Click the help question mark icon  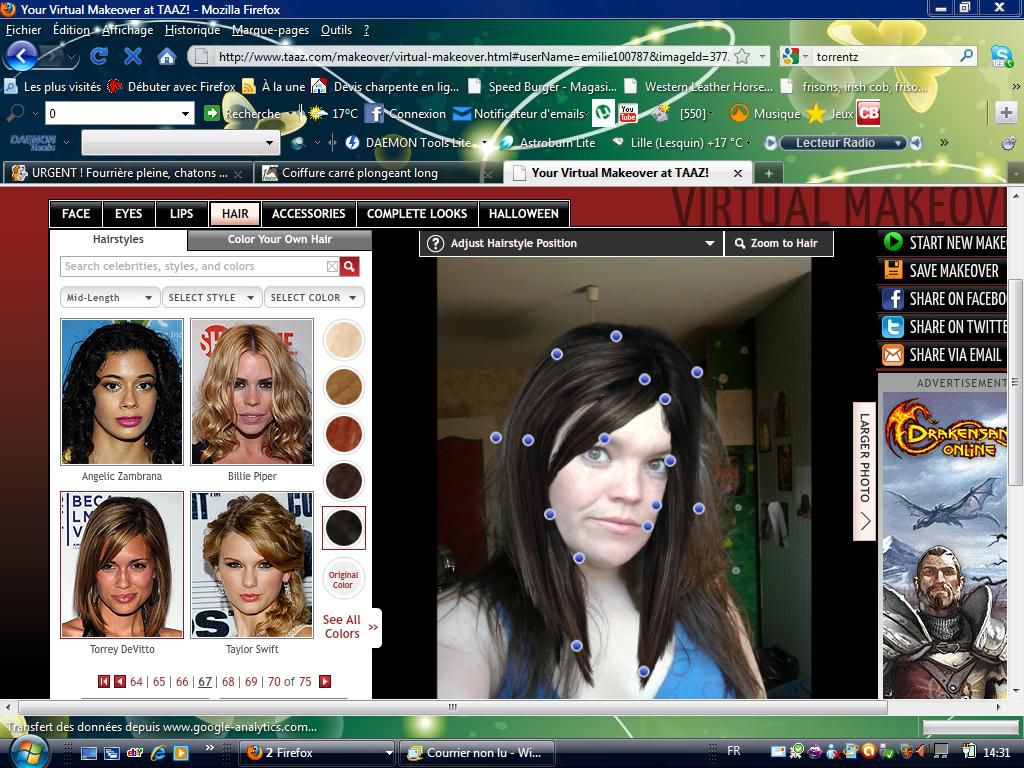coord(435,243)
